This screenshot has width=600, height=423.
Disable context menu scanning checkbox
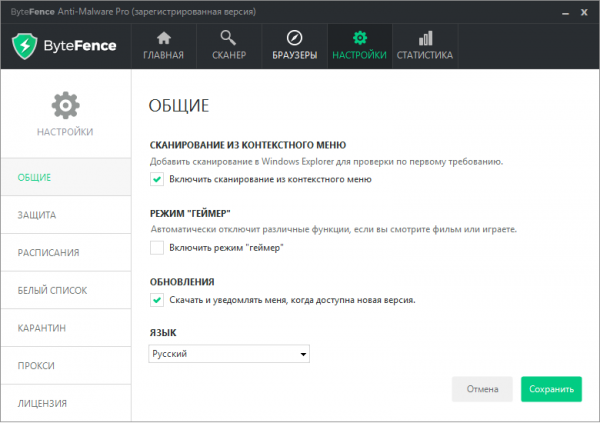point(156,179)
